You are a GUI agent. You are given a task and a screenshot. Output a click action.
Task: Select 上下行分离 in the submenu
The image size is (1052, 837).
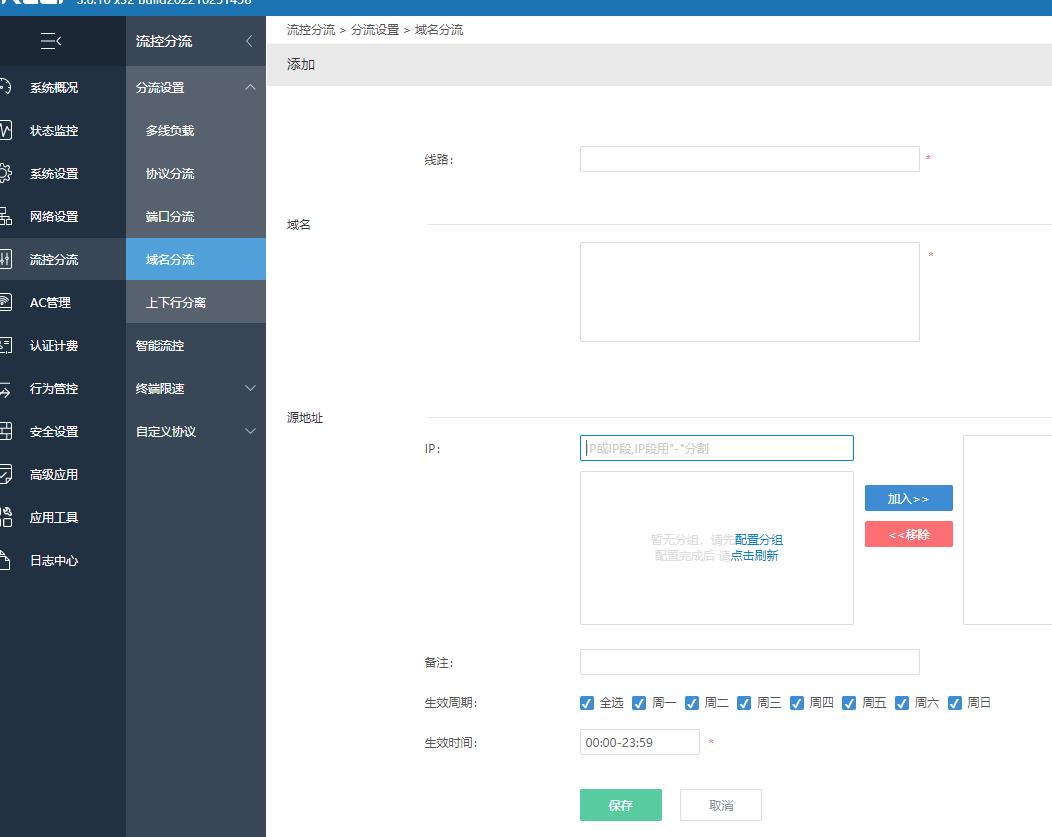point(176,302)
